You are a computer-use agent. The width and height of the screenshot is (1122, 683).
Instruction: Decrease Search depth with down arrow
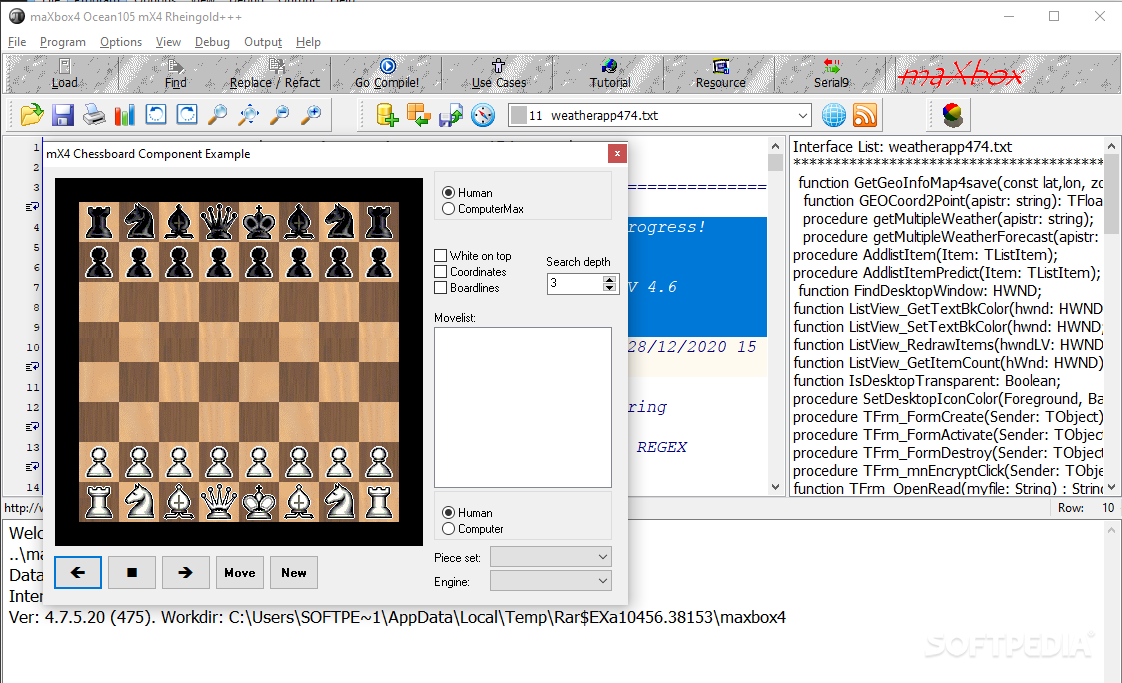[x=609, y=288]
